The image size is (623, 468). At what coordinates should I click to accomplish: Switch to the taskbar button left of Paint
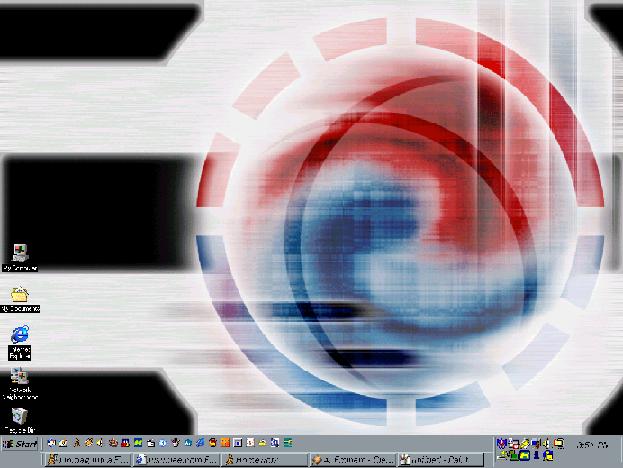point(353,460)
